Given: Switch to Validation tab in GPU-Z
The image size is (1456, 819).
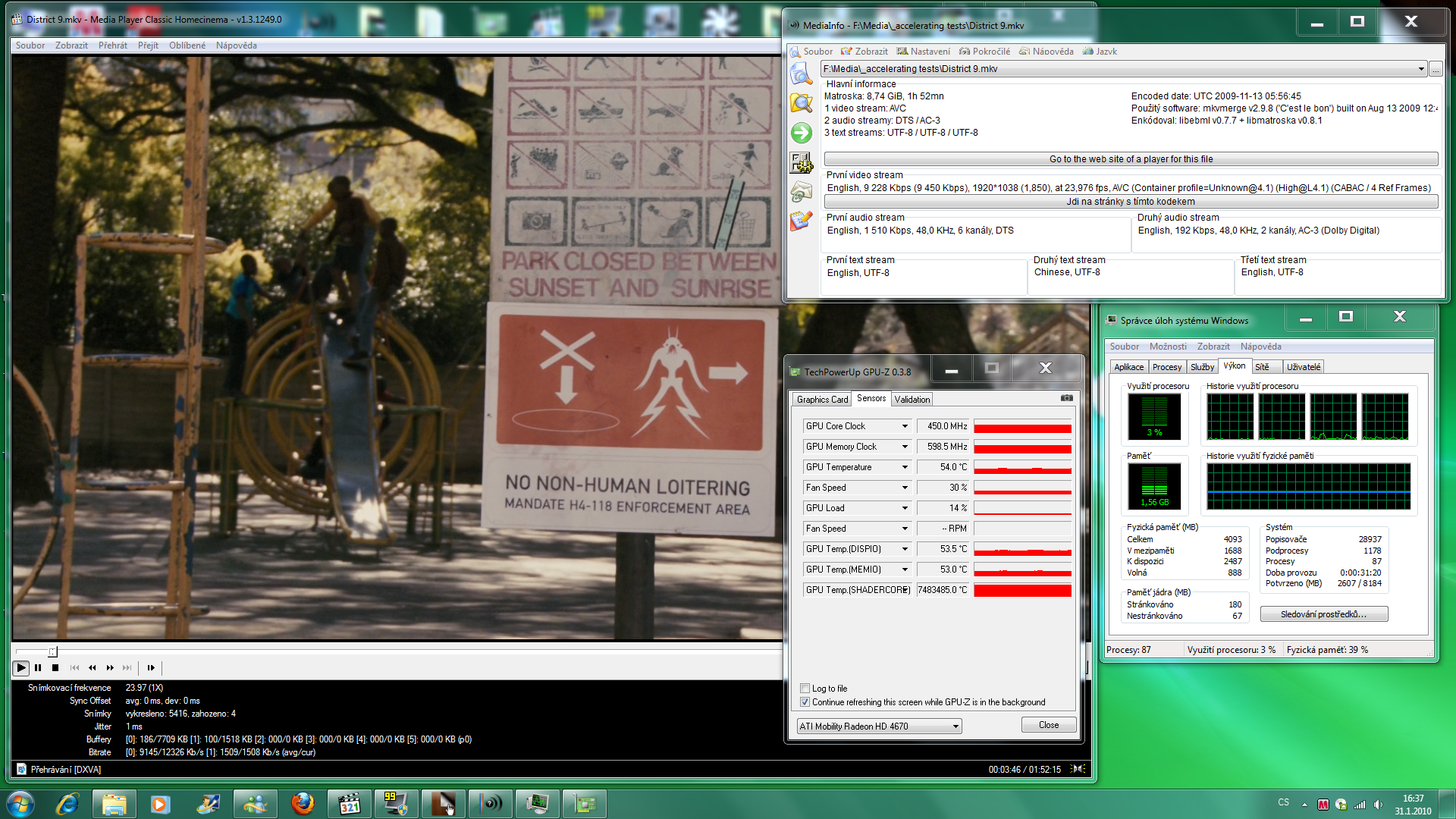Looking at the screenshot, I should pos(912,400).
